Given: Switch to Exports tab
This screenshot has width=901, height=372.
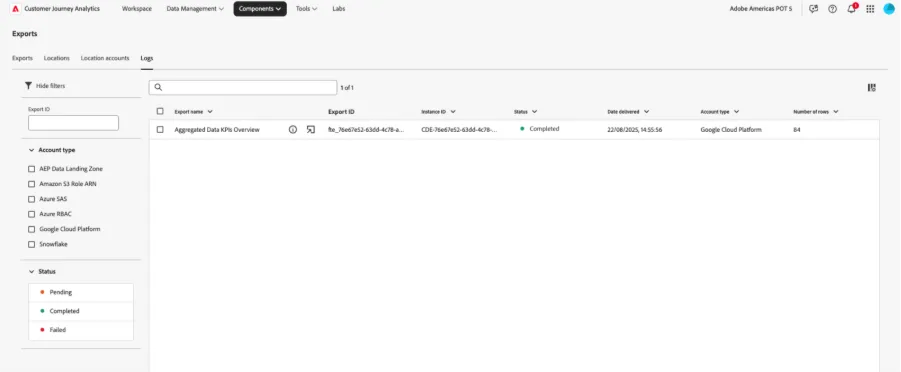Looking at the screenshot, I should 22,58.
